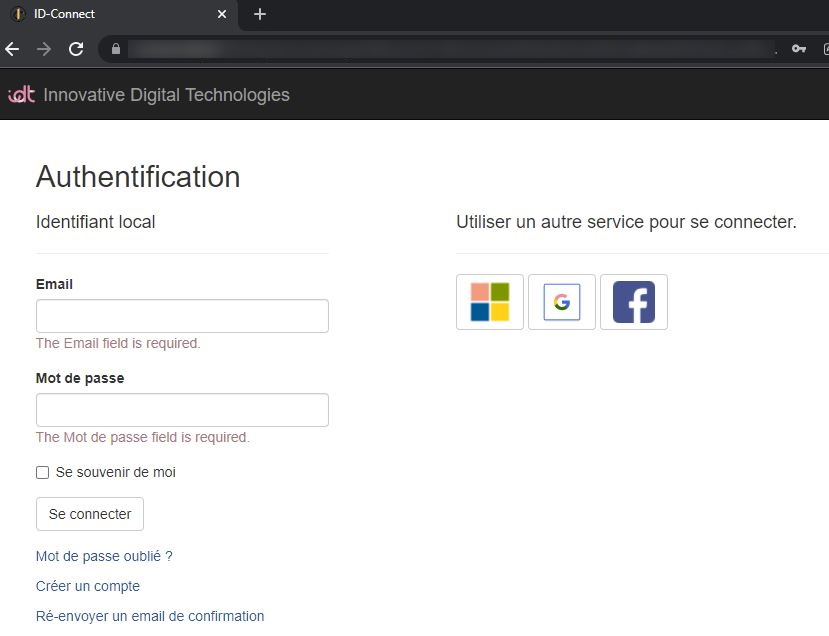The image size is (829, 636).
Task: Open the 'Mot de passe oublié ?' link
Action: pos(104,556)
